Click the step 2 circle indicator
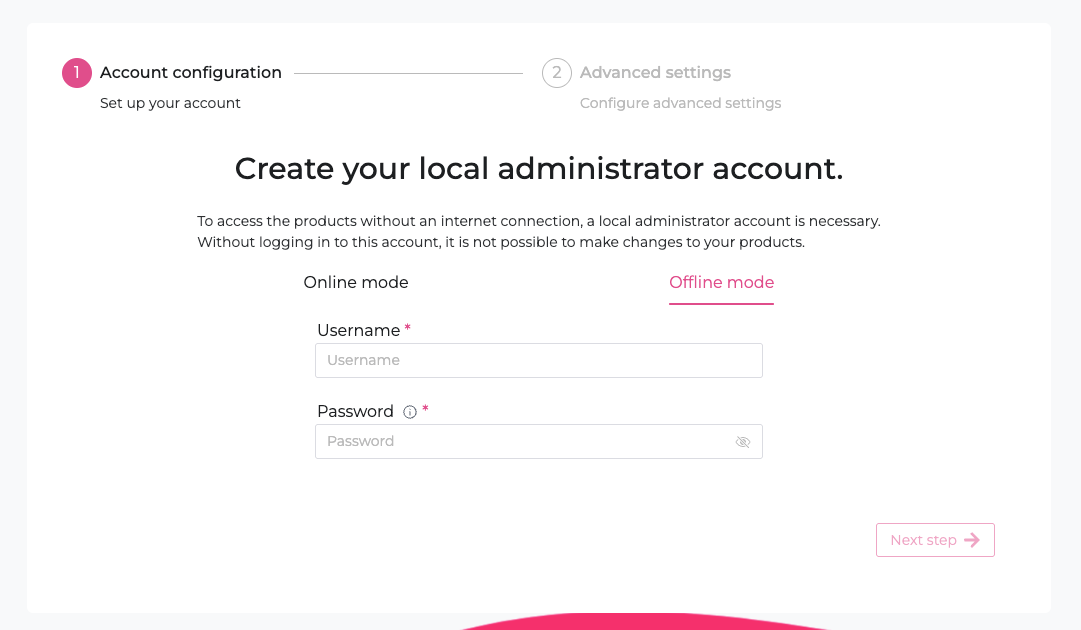This screenshot has width=1081, height=630. (557, 73)
